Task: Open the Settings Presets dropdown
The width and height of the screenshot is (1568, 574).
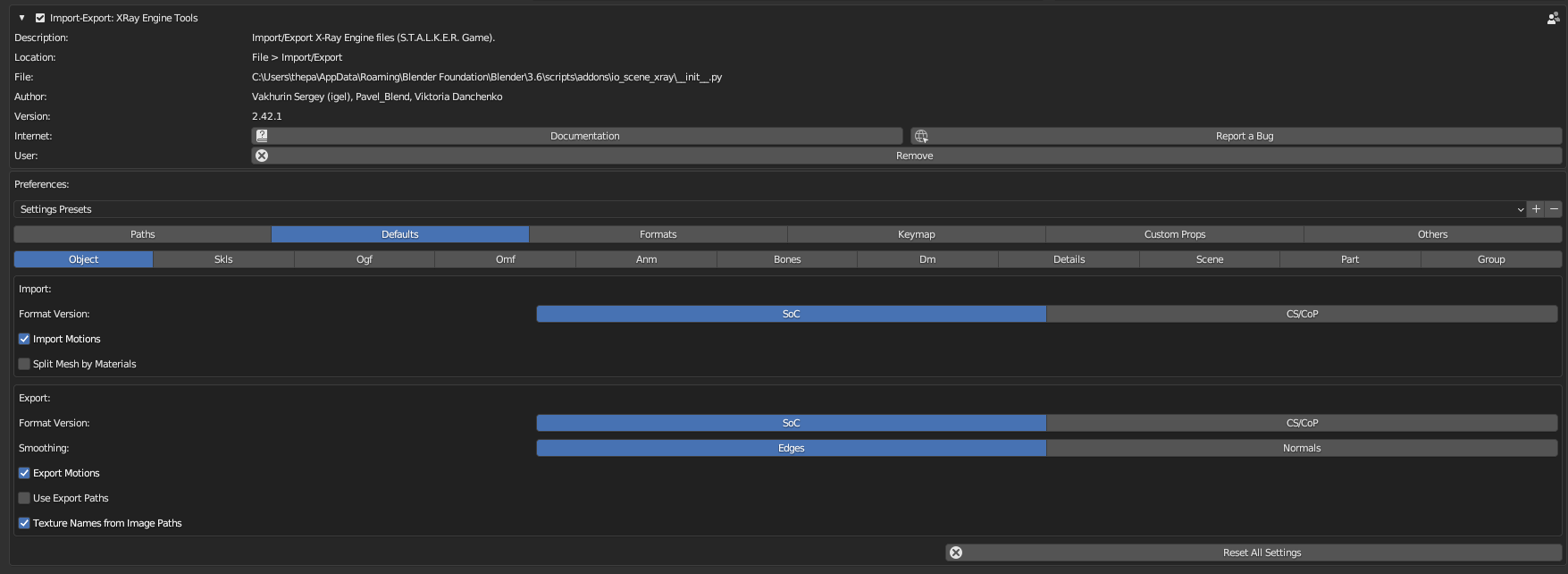Action: click(x=768, y=209)
